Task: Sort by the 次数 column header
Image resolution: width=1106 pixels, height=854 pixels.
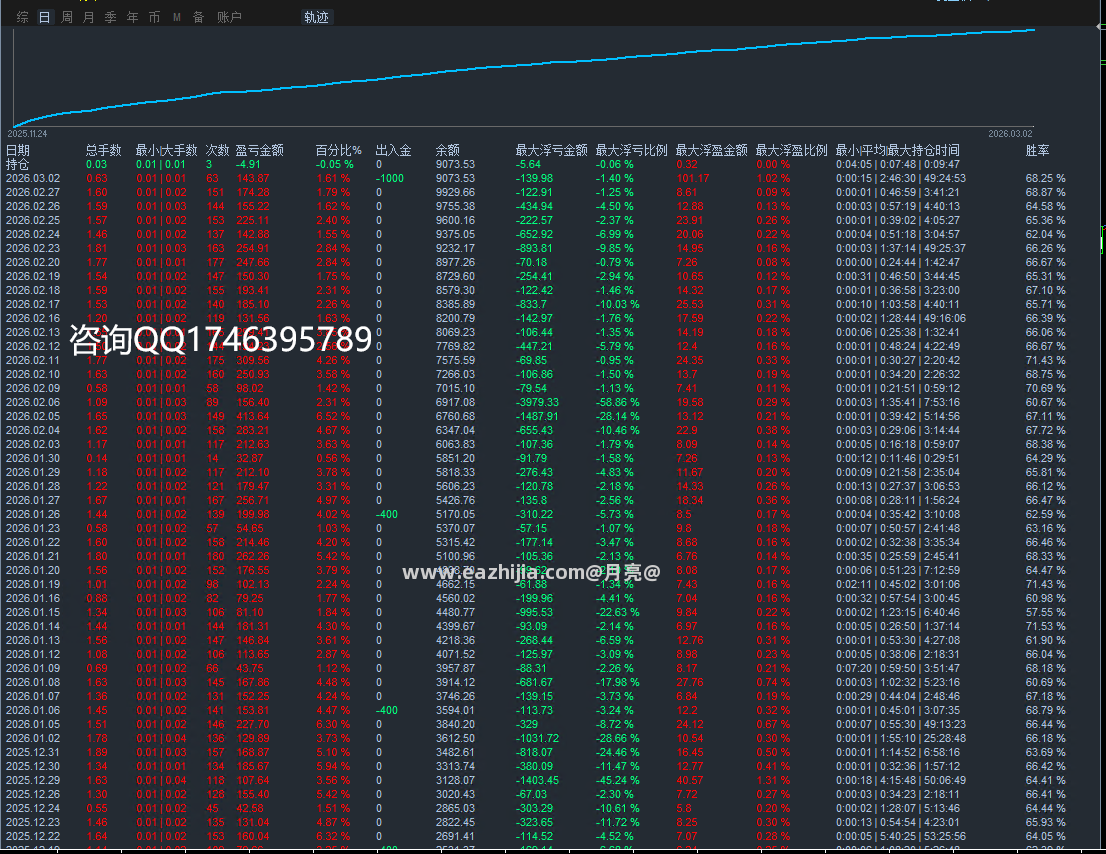Action: point(217,150)
